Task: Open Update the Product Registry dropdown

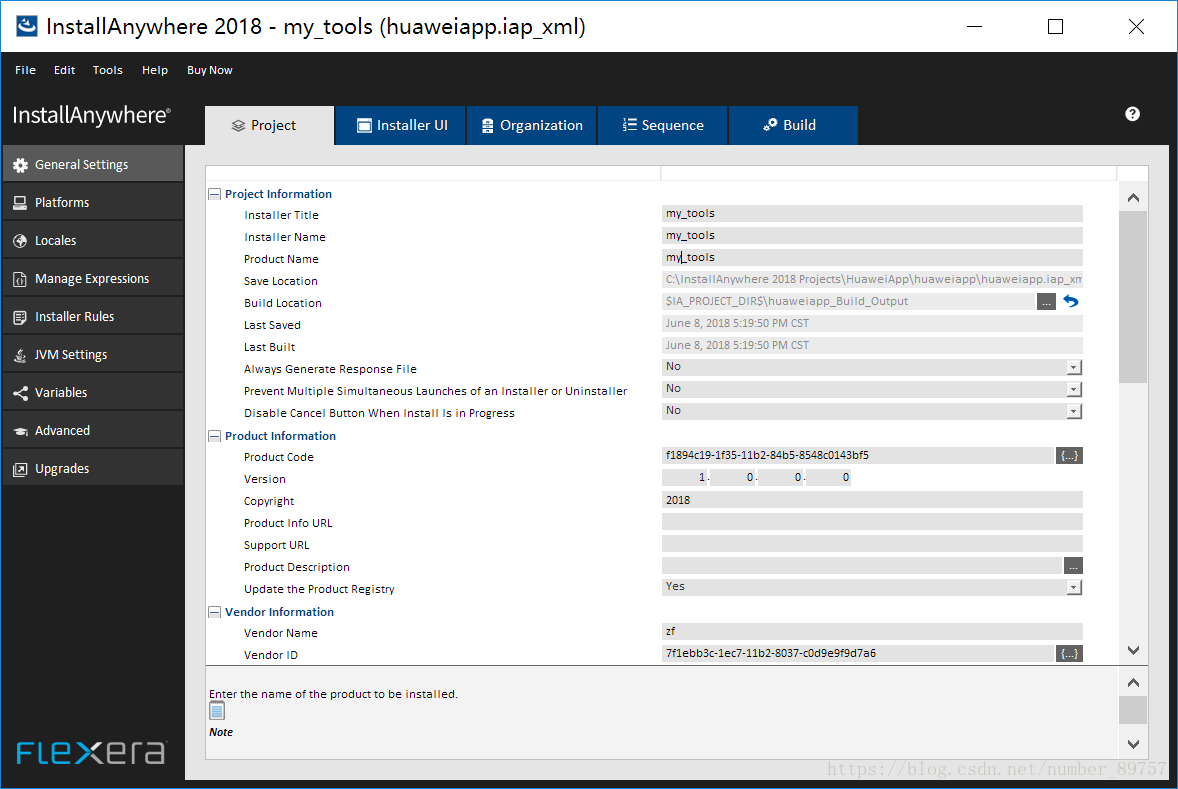Action: click(1074, 588)
